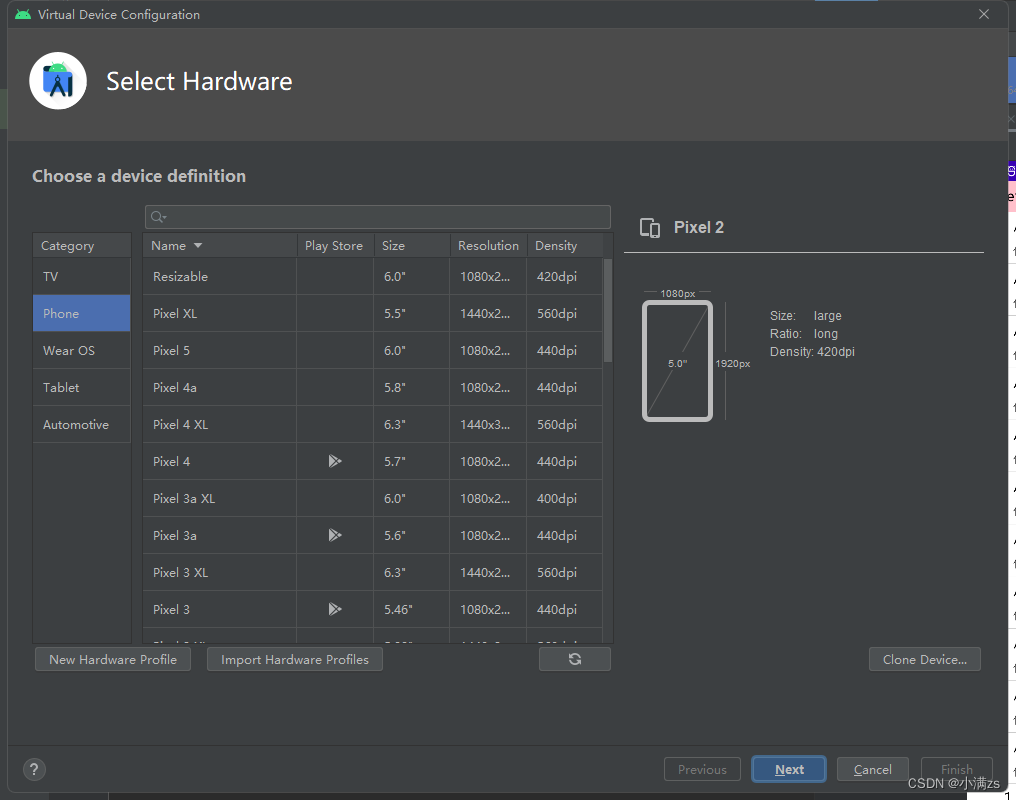
Task: Choose the Automotive category
Action: pos(76,425)
